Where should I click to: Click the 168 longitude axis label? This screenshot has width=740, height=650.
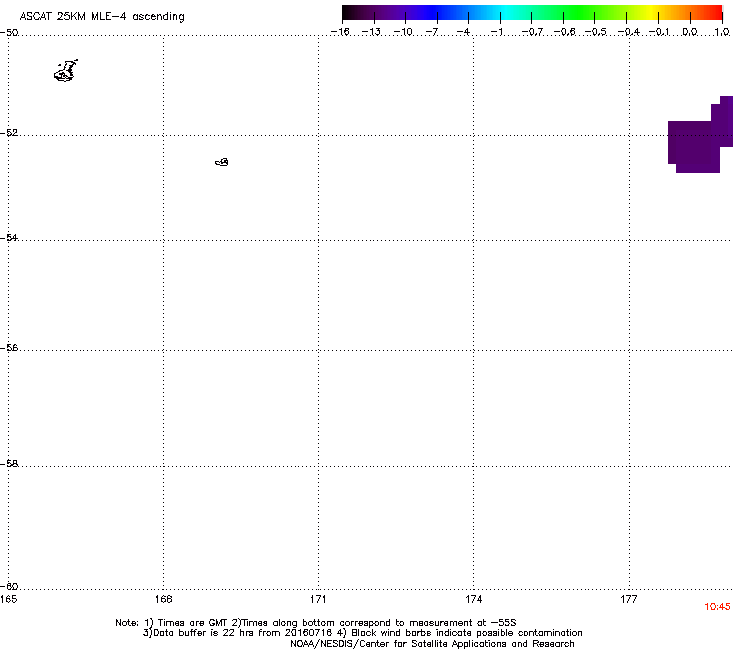click(163, 599)
